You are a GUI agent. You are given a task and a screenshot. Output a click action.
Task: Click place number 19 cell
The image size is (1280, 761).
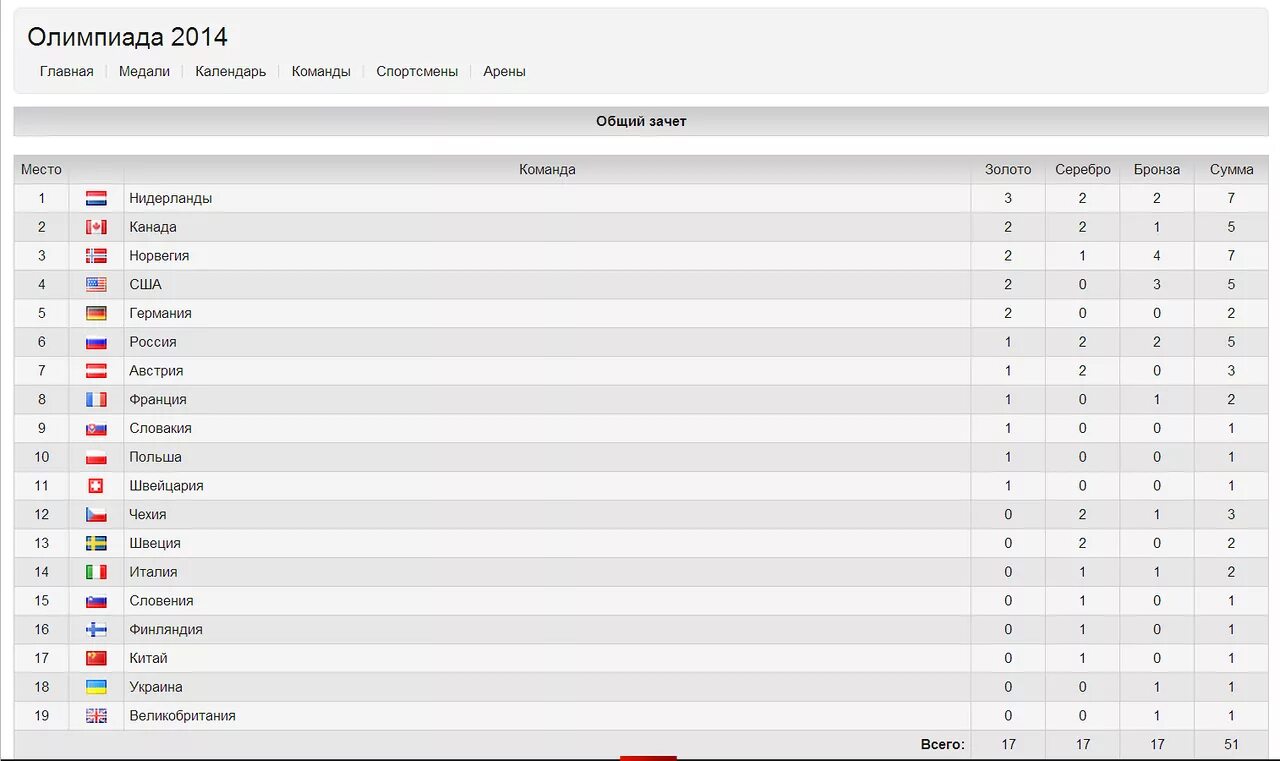pyautogui.click(x=41, y=716)
